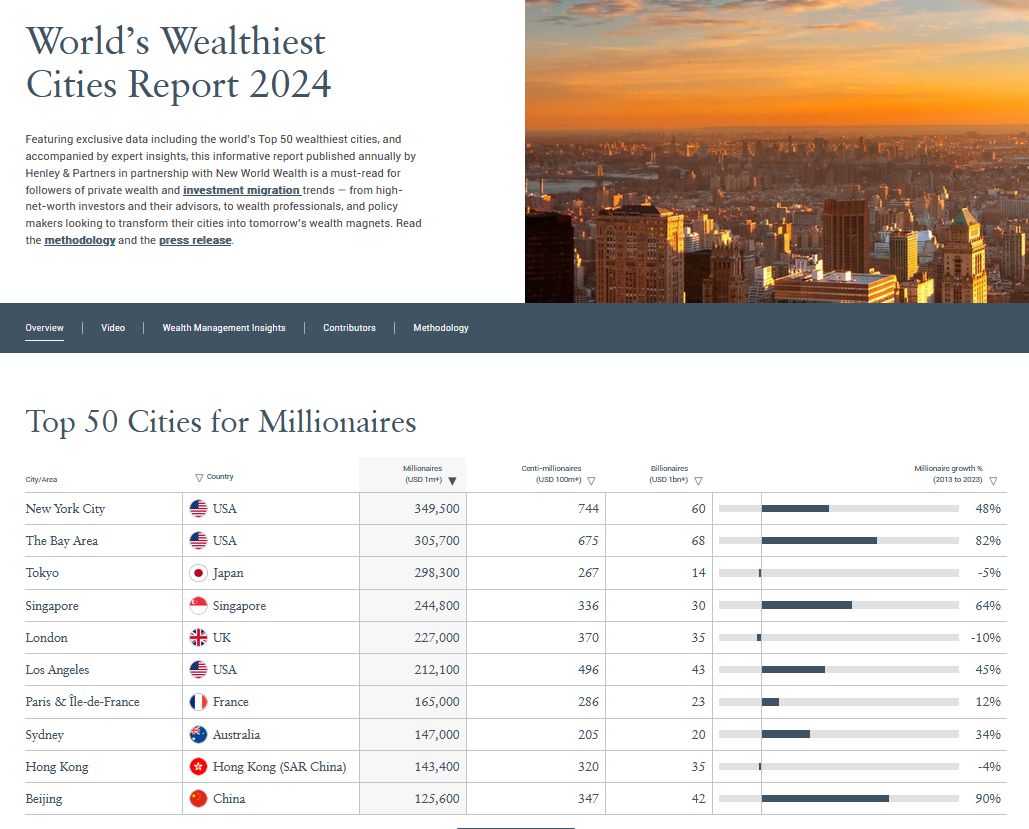This screenshot has height=829, width=1029.
Task: Click the Singapore flag icon
Action: (199, 606)
